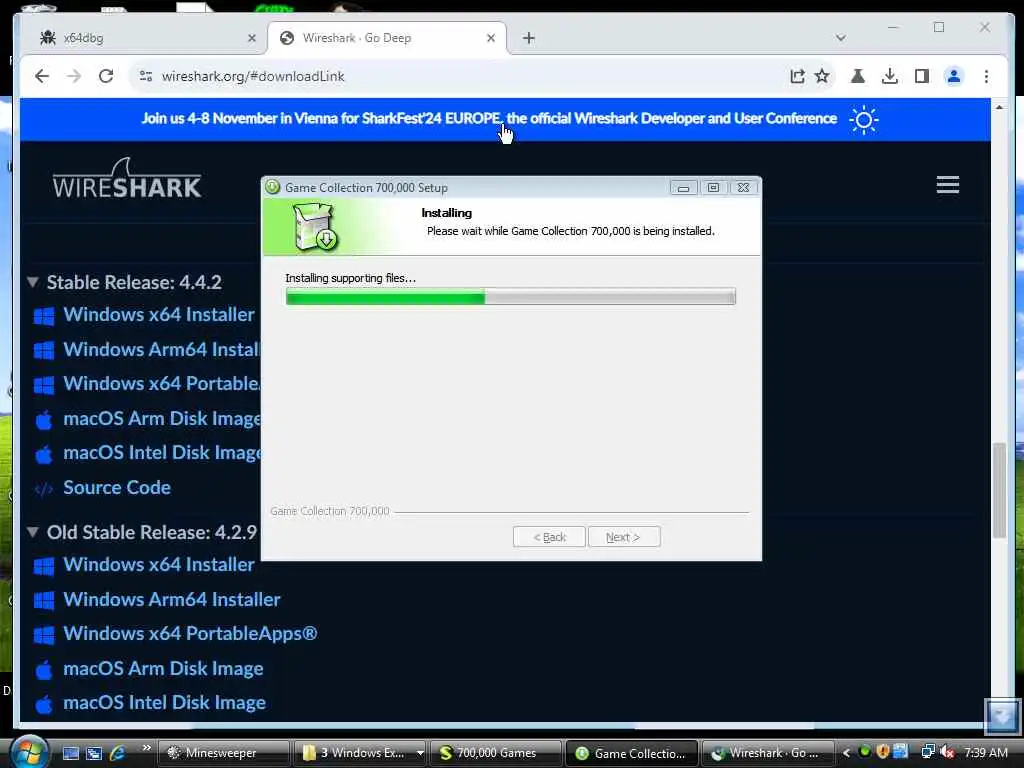This screenshot has width=1024, height=768.
Task: Open the Wireshark hamburger menu
Action: coord(948,185)
